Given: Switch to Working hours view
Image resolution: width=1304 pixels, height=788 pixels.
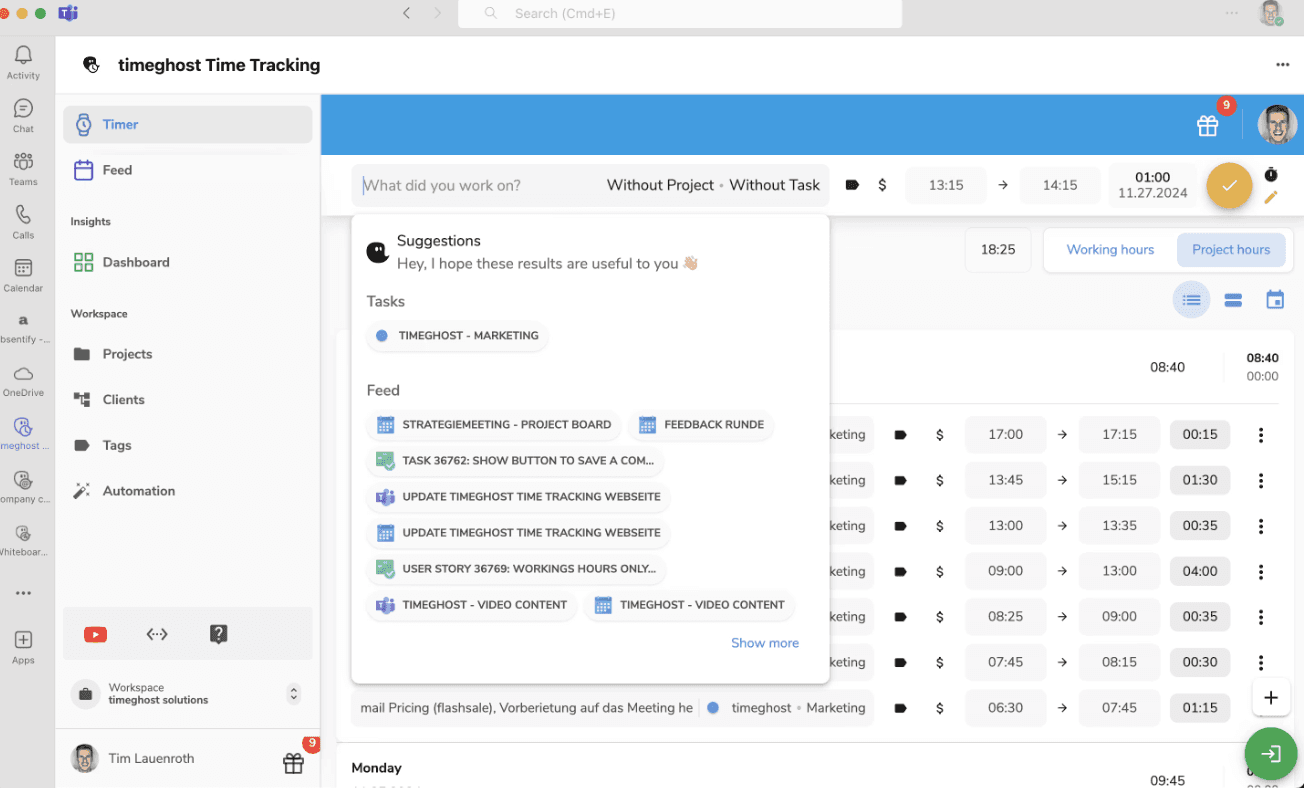Looking at the screenshot, I should tap(1110, 250).
